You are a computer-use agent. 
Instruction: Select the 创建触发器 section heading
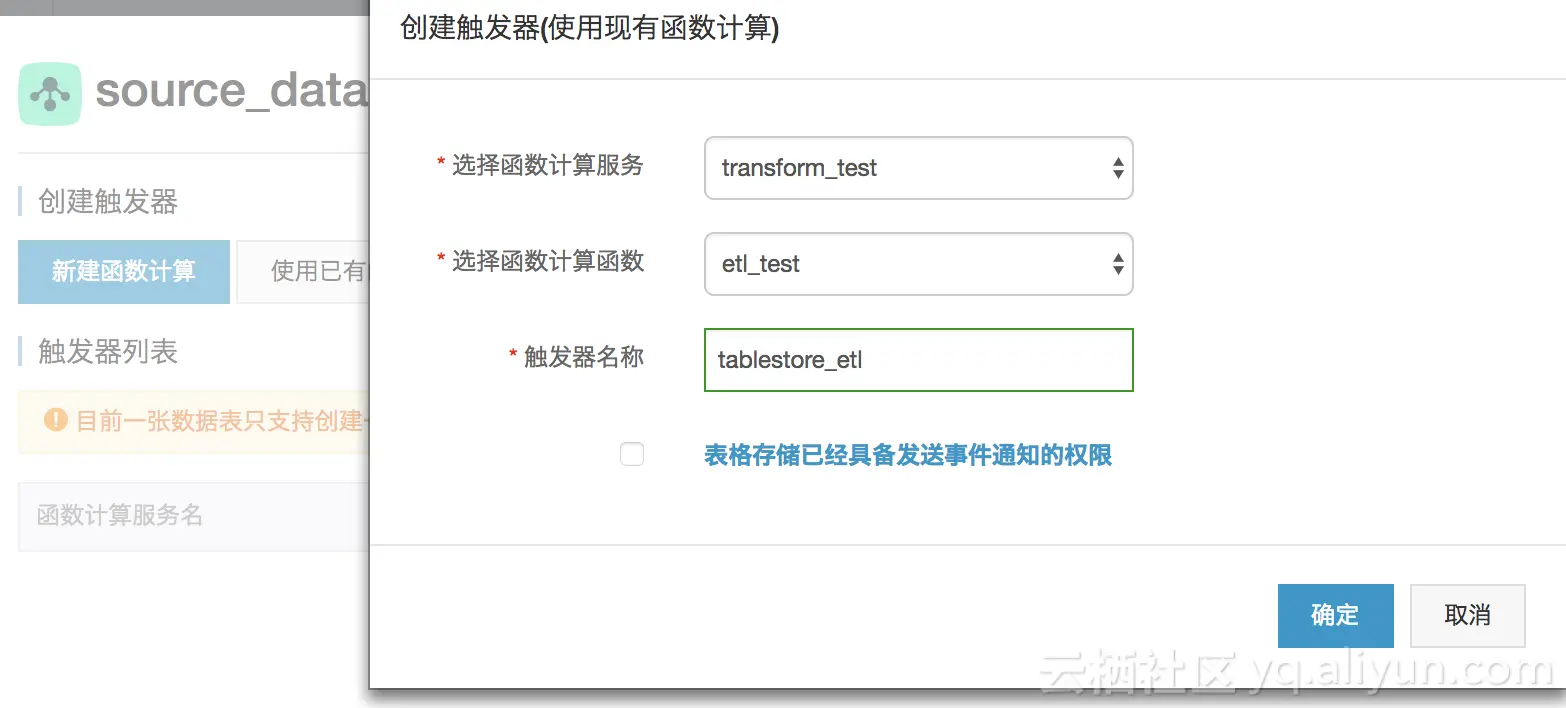point(108,202)
